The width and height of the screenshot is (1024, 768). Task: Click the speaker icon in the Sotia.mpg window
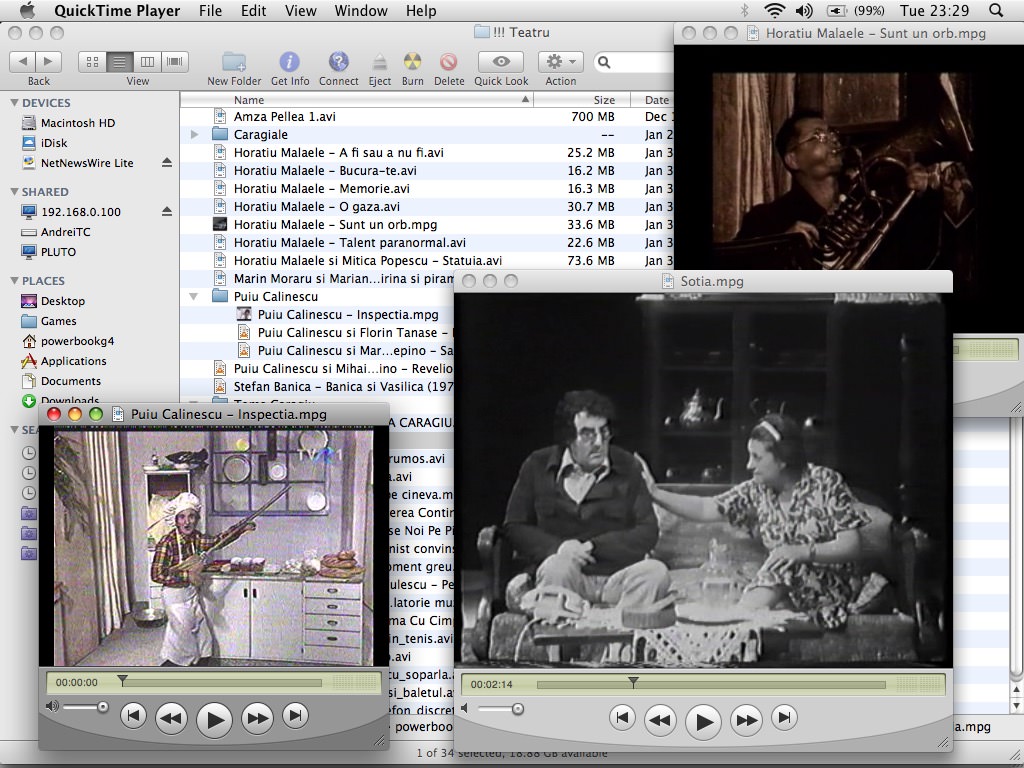point(465,708)
